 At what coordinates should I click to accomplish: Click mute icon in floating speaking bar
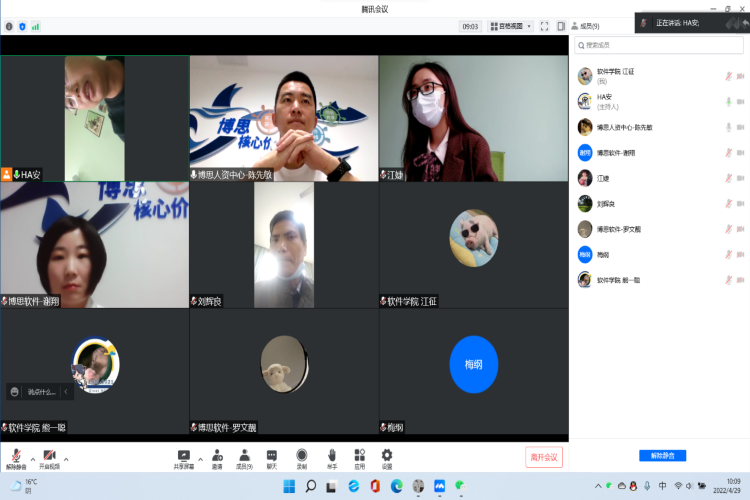tap(644, 23)
